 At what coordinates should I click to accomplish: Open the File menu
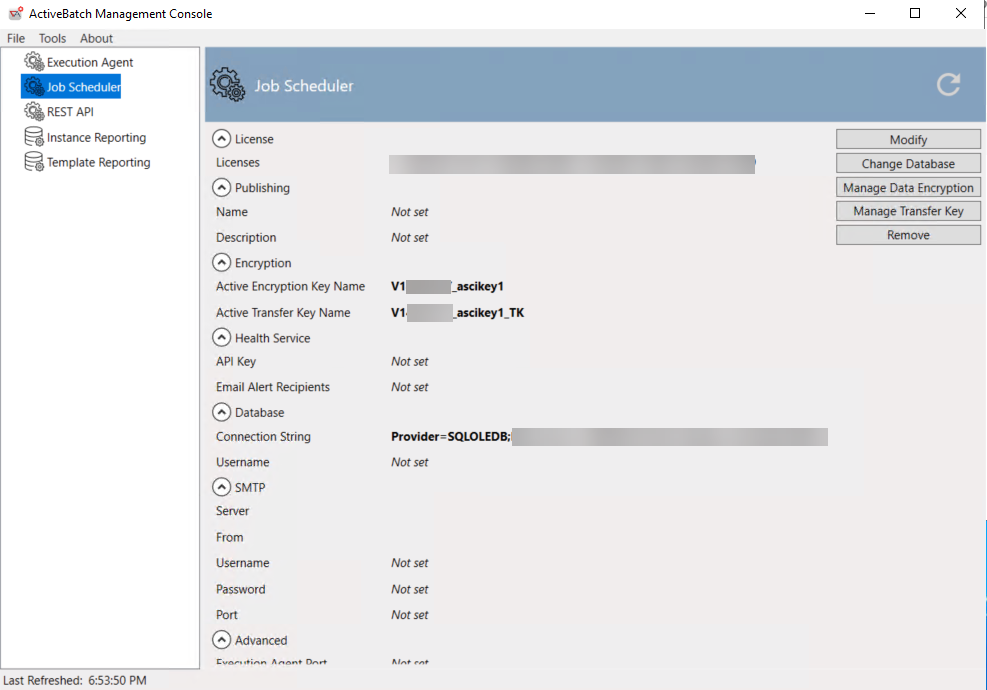[x=16, y=38]
